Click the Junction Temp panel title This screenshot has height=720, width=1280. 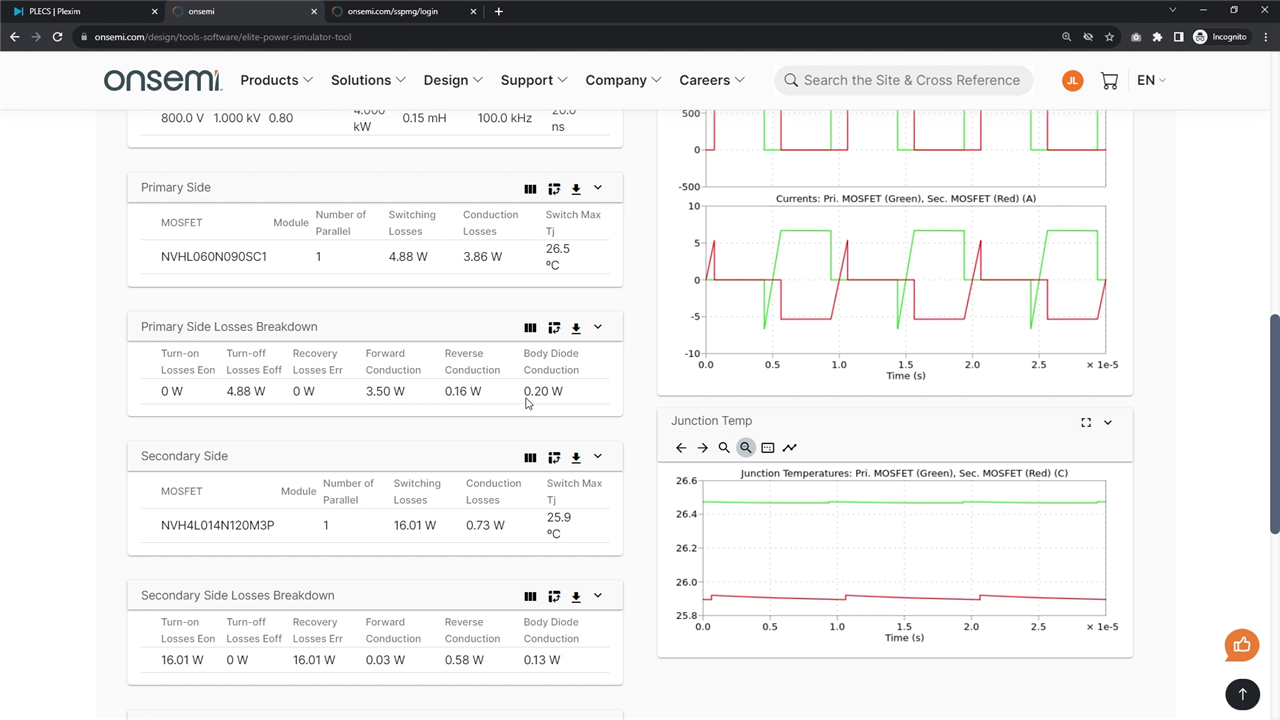711,421
